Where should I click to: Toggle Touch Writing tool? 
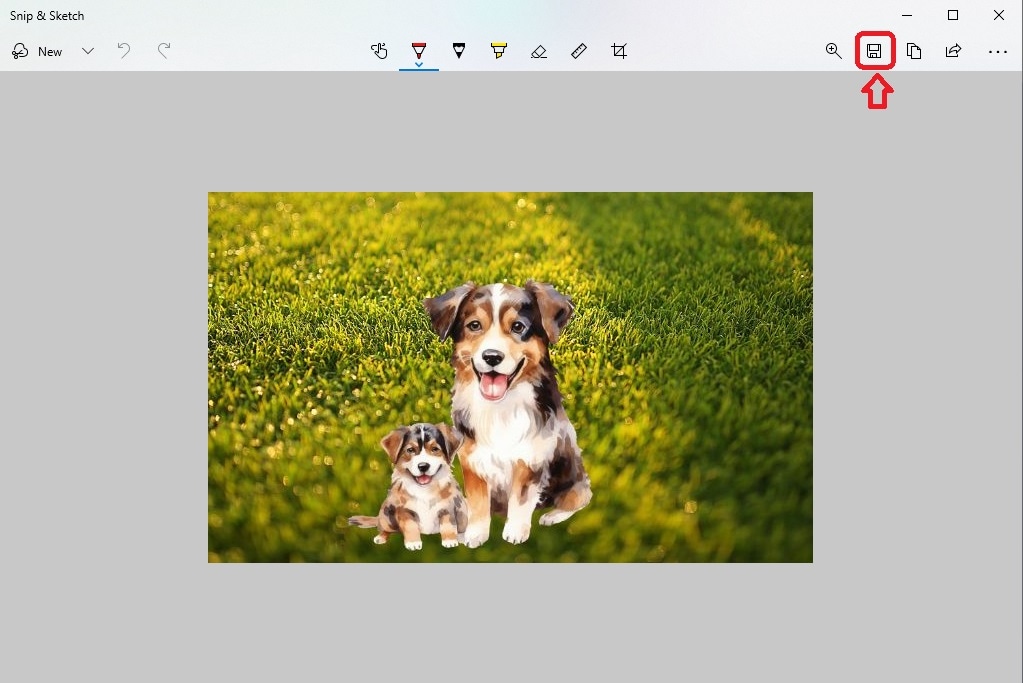tap(379, 50)
